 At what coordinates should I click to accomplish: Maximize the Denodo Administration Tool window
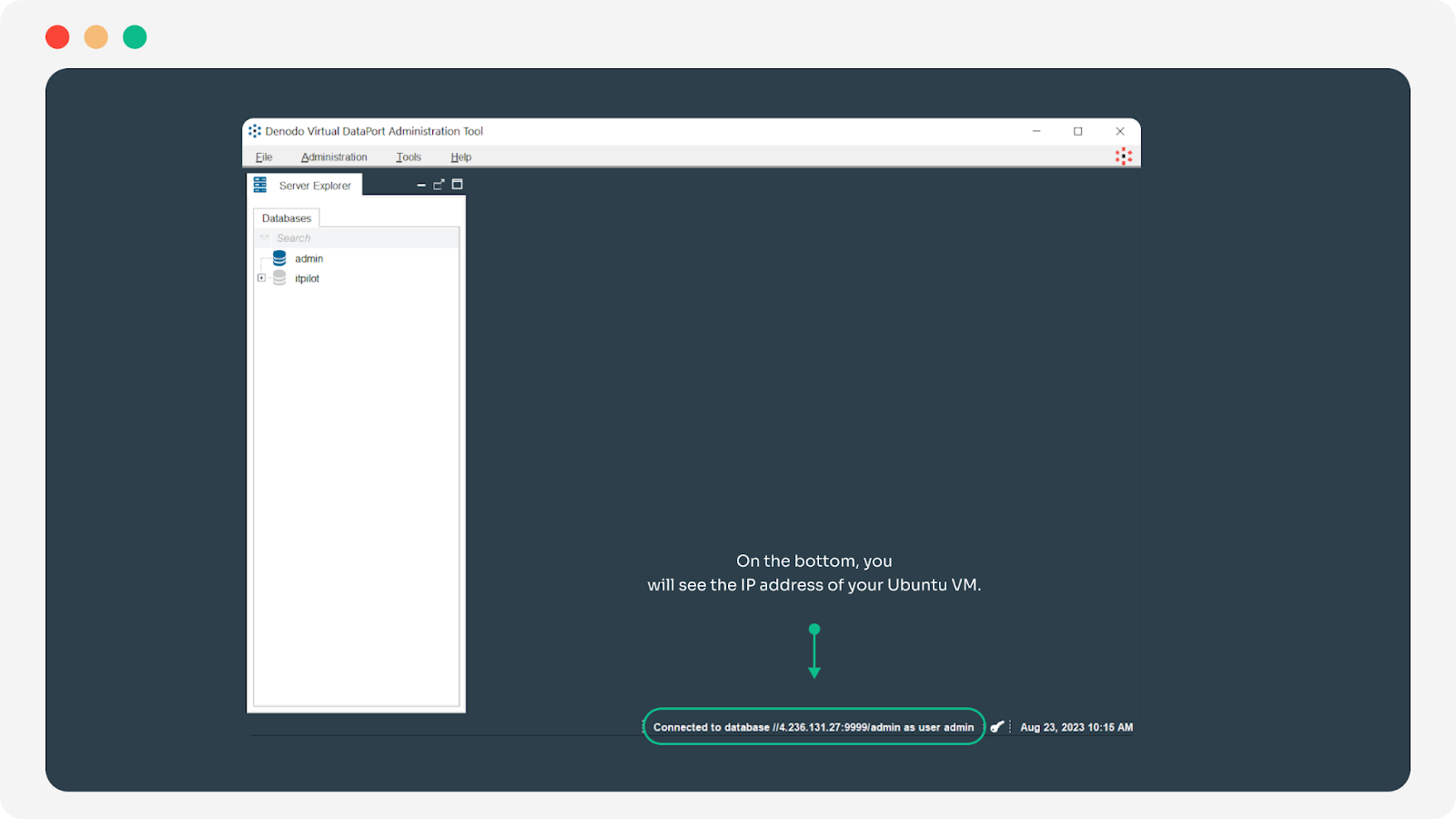click(x=1078, y=131)
